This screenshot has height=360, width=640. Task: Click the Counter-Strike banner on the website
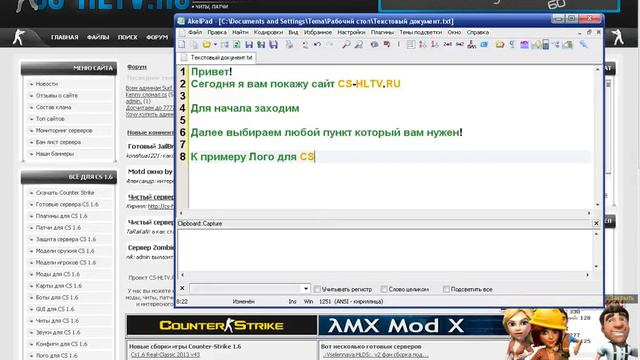coord(222,325)
